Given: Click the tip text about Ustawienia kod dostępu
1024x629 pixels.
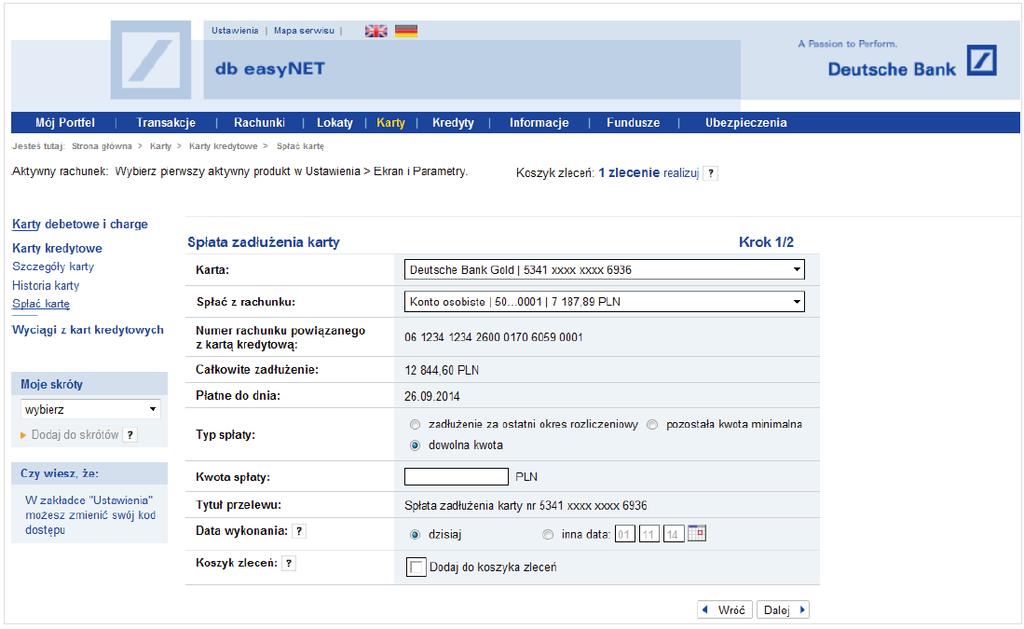Looking at the screenshot, I should (90, 515).
